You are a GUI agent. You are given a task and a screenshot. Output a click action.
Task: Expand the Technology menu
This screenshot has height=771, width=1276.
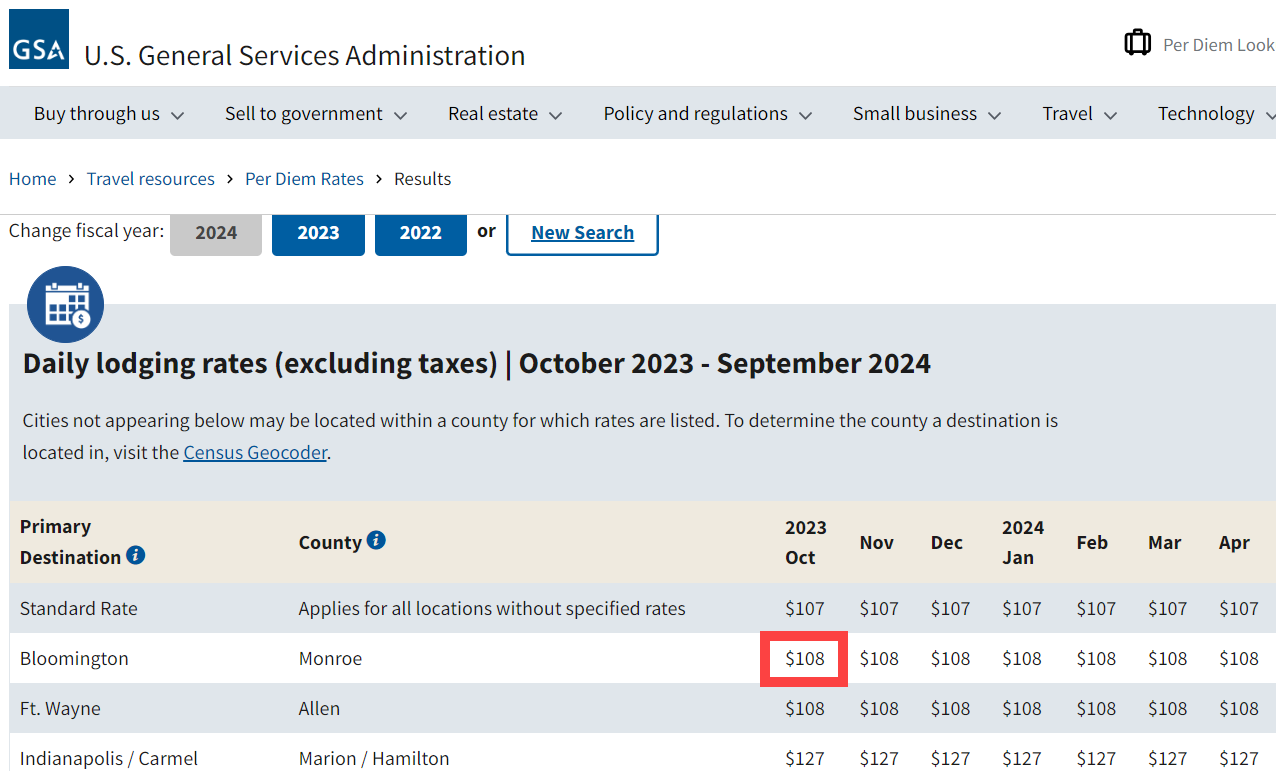pyautogui.click(x=1212, y=114)
